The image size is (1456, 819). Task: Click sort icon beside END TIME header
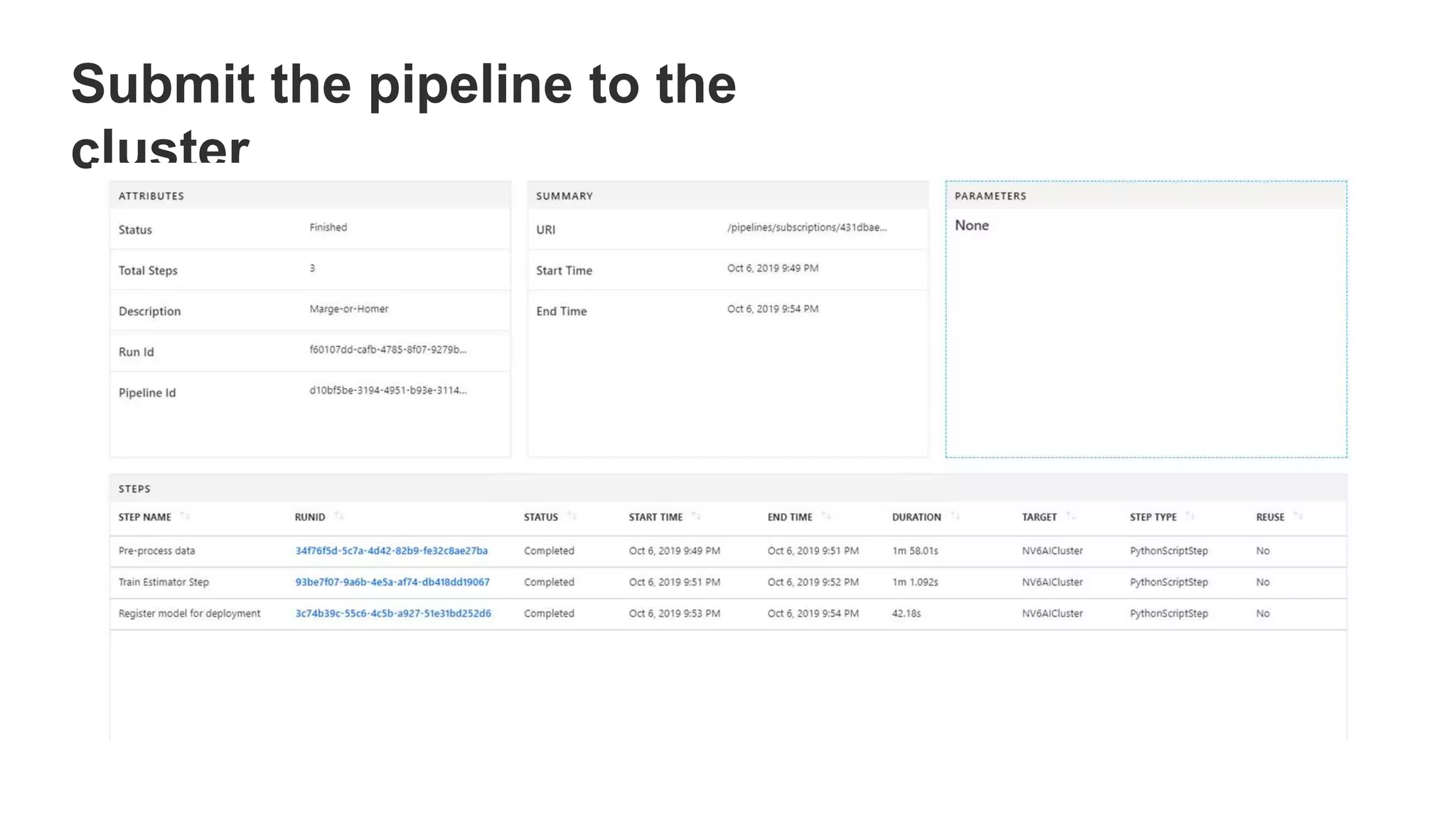826,516
